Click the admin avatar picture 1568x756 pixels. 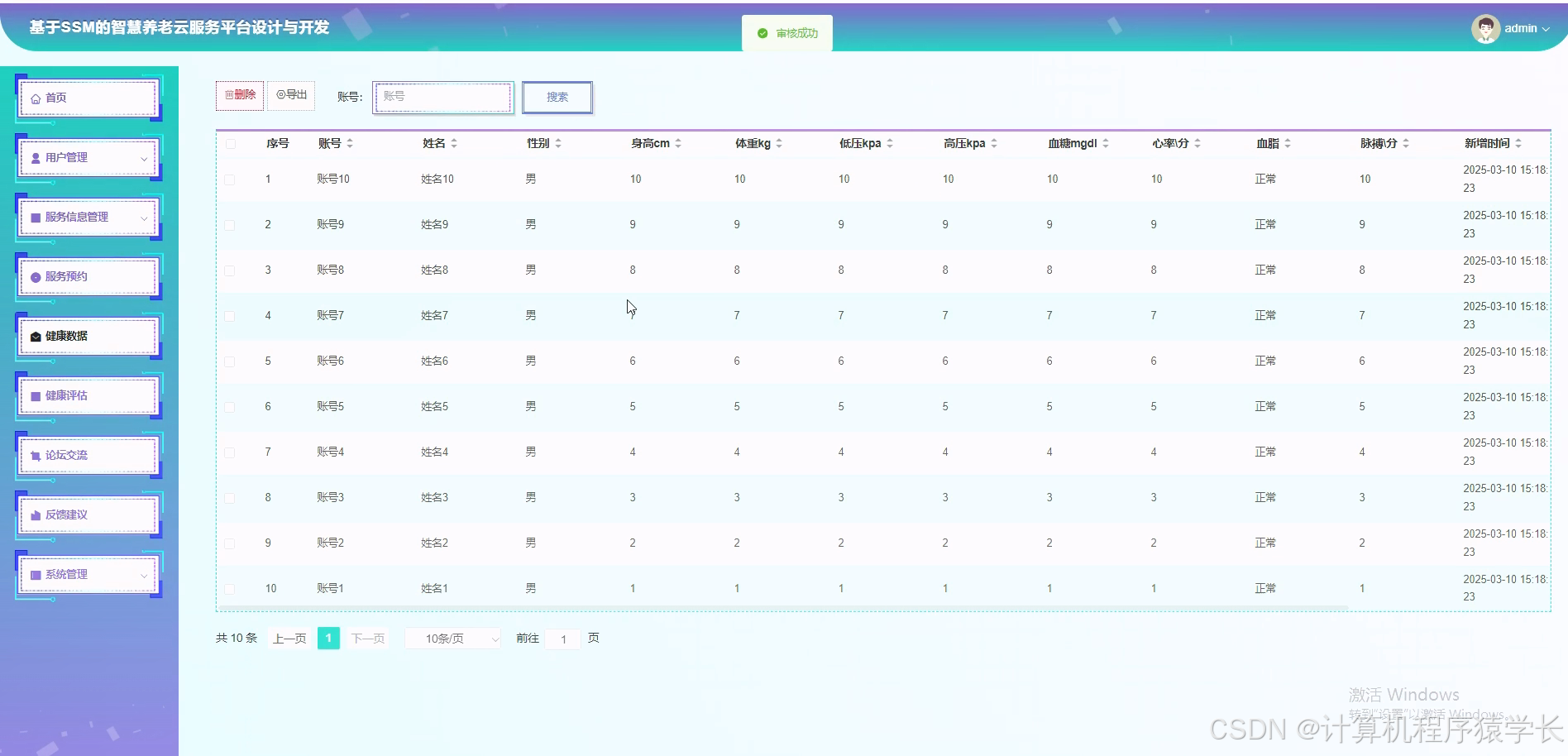(x=1485, y=29)
